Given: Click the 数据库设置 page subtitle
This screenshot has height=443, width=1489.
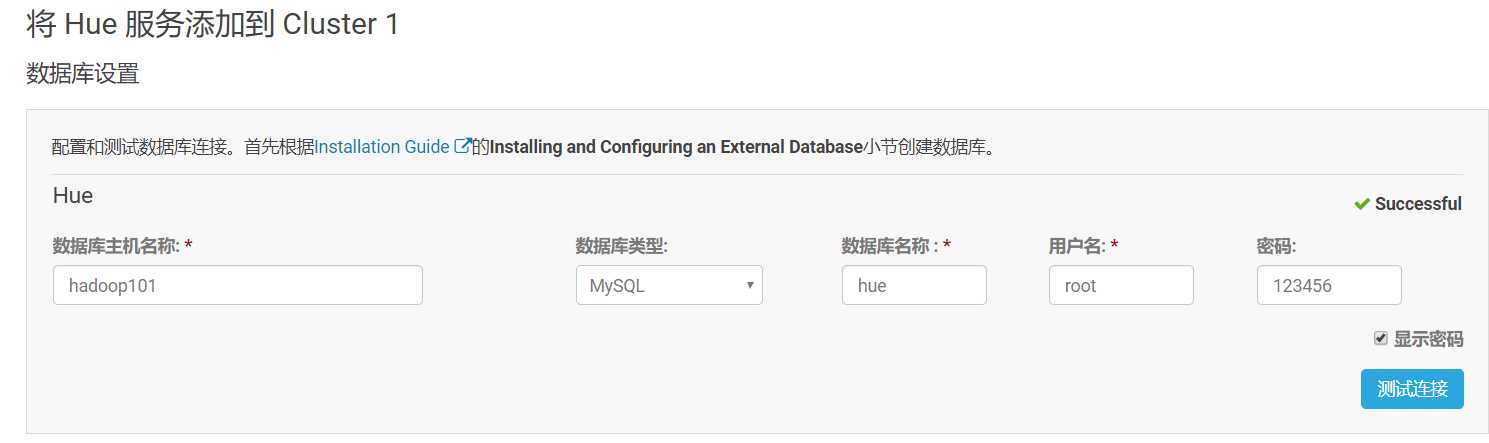Looking at the screenshot, I should (x=82, y=73).
